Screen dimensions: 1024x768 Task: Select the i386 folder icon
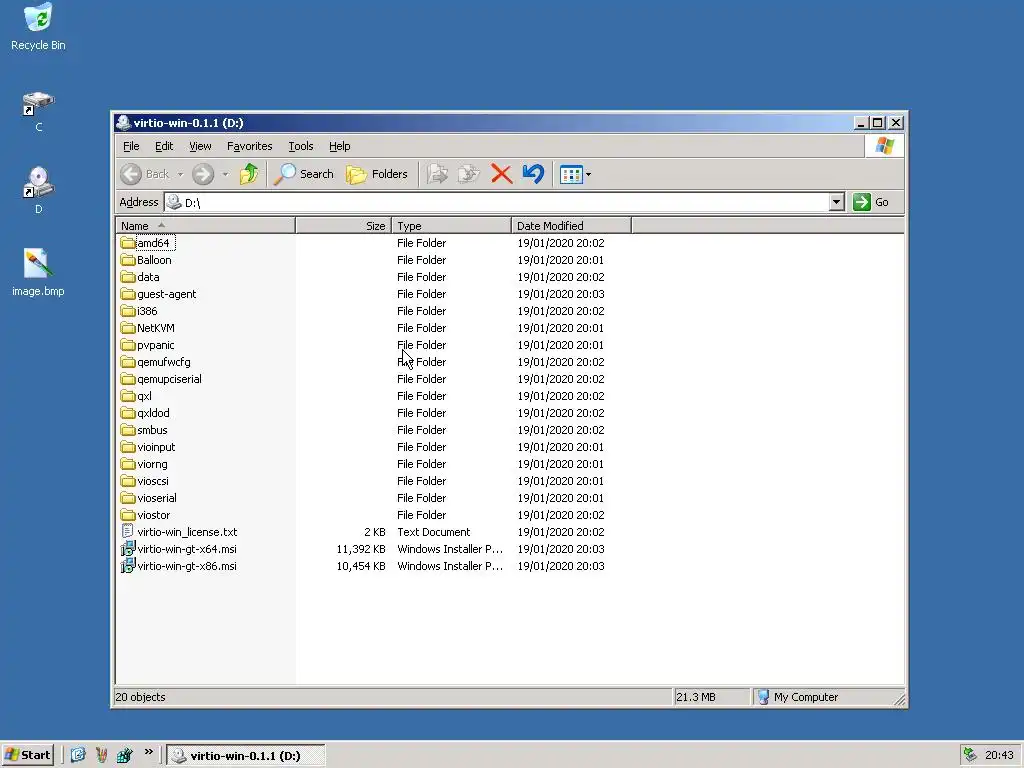(x=128, y=311)
